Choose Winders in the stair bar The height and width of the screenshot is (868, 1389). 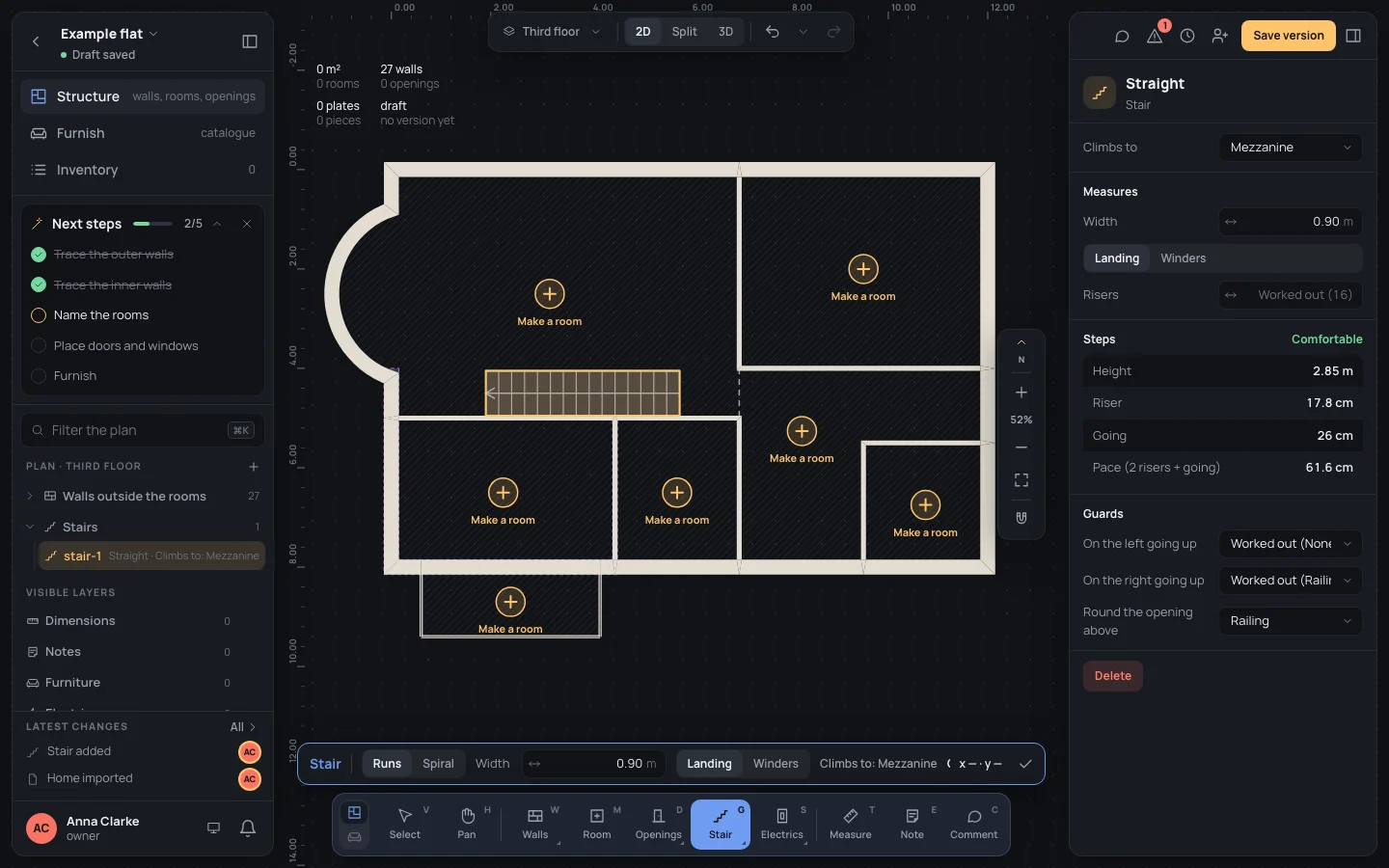point(776,764)
